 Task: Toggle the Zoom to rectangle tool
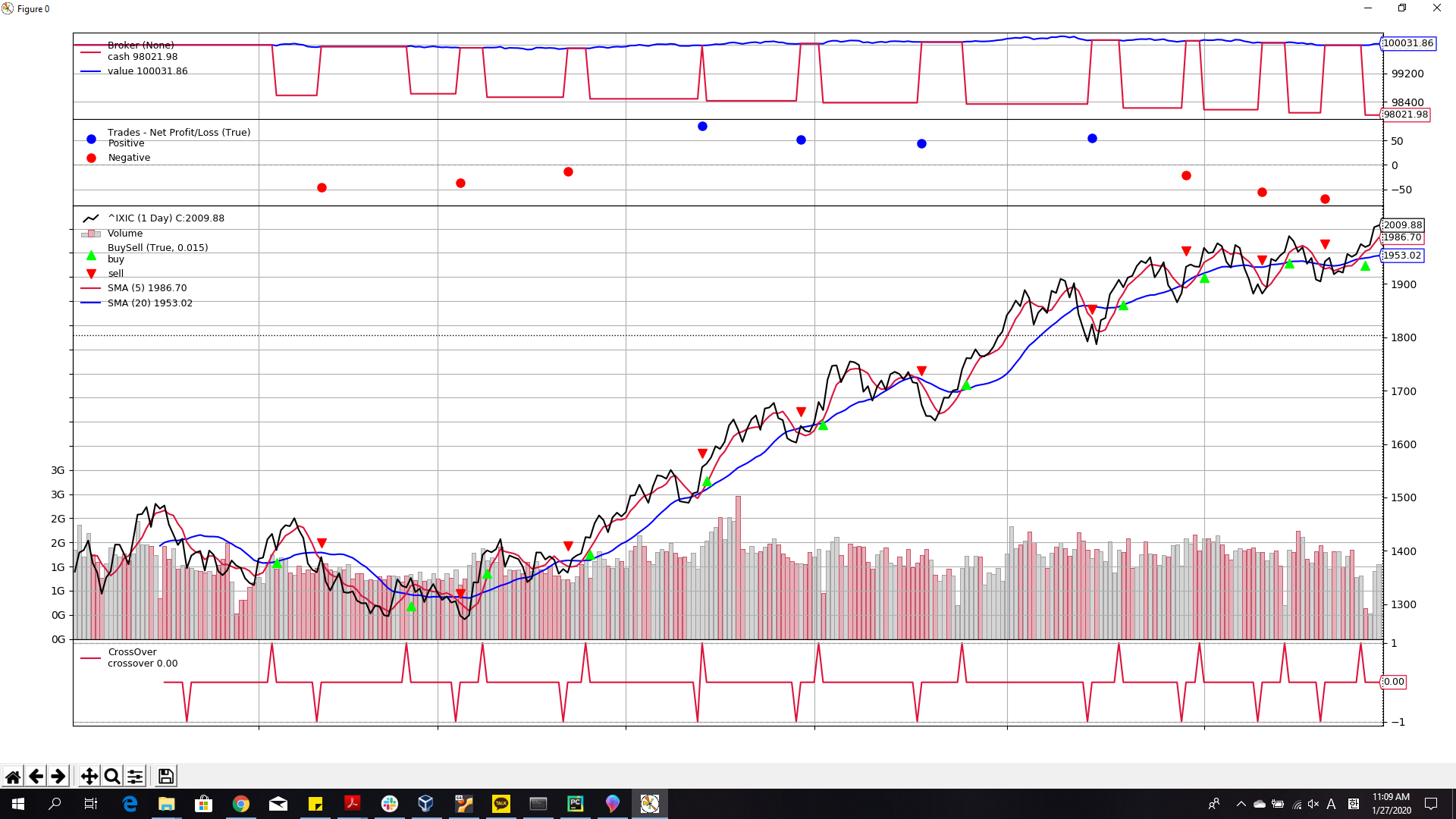coord(111,776)
